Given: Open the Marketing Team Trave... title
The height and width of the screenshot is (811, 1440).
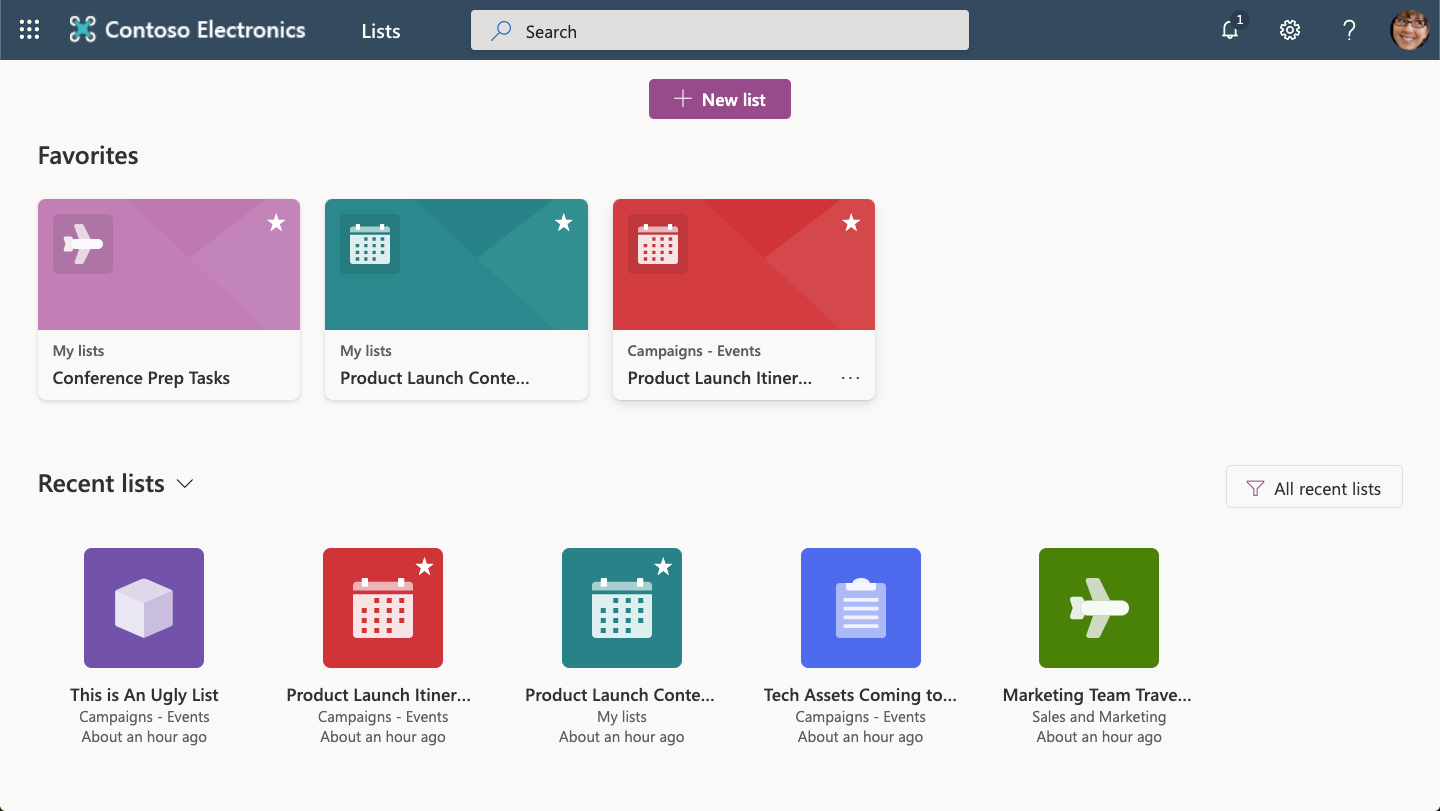Looking at the screenshot, I should (1098, 695).
